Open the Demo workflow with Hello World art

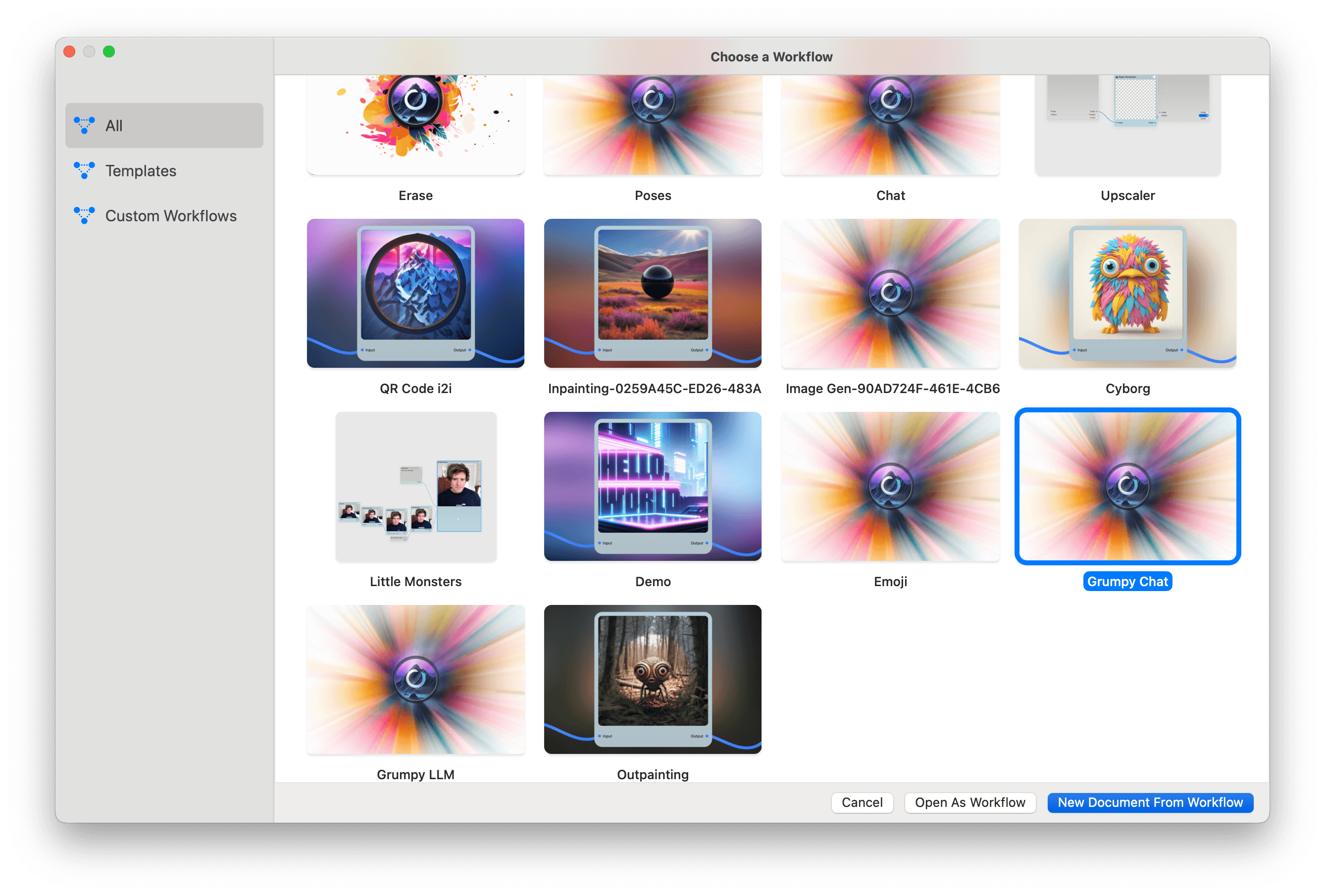(652, 486)
